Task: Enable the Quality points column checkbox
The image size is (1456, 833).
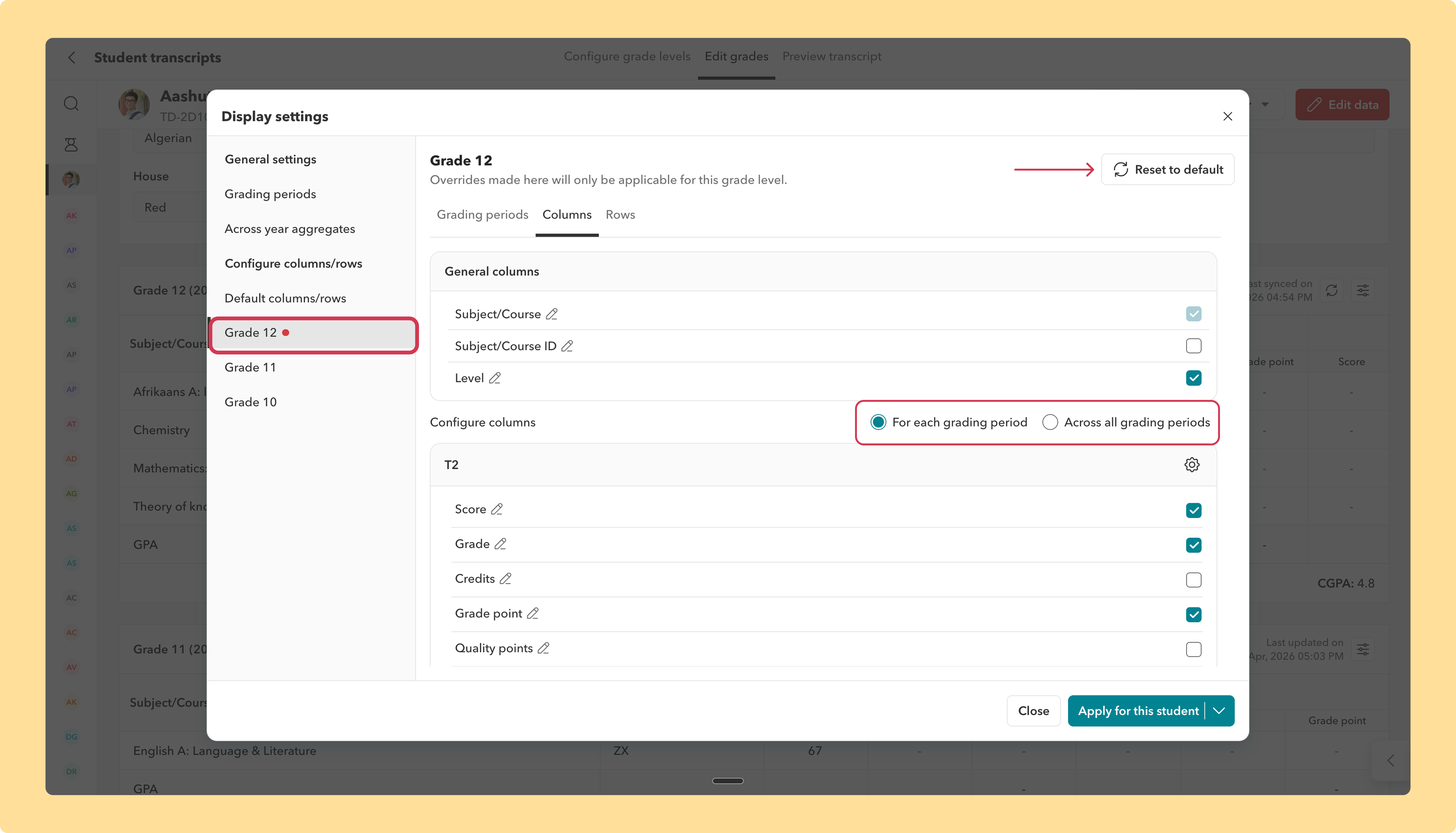Action: click(x=1194, y=649)
